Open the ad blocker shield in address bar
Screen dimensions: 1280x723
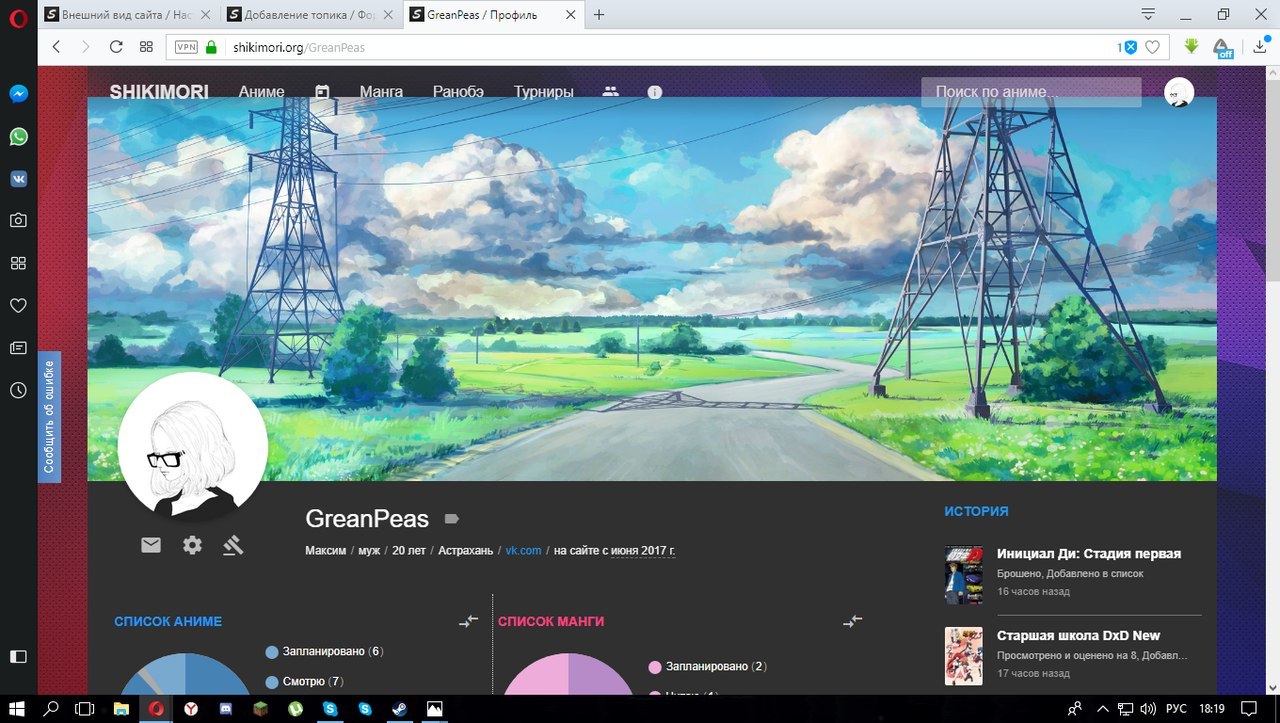click(x=1130, y=47)
